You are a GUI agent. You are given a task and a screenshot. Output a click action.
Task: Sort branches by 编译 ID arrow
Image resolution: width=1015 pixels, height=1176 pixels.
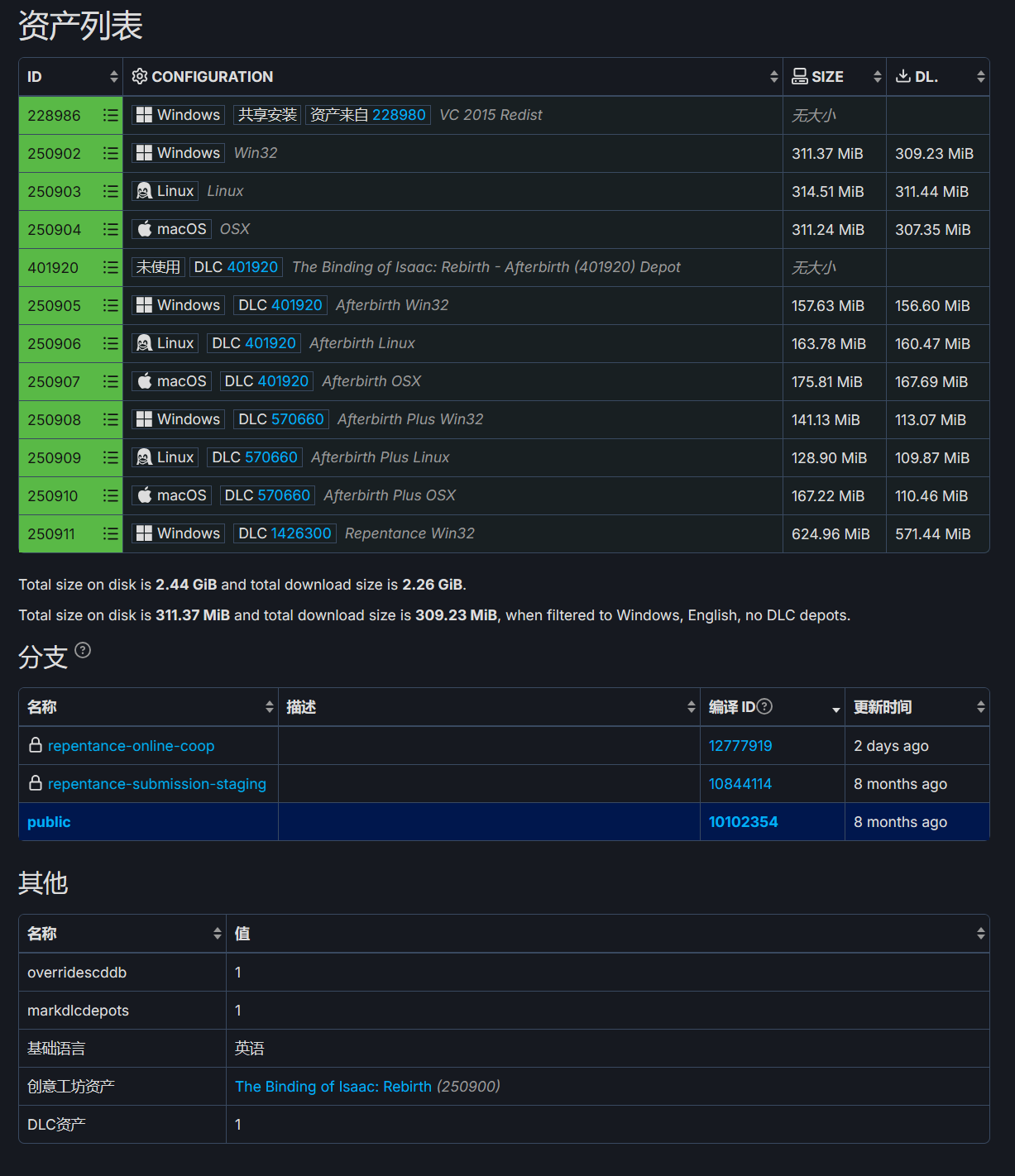coord(836,709)
